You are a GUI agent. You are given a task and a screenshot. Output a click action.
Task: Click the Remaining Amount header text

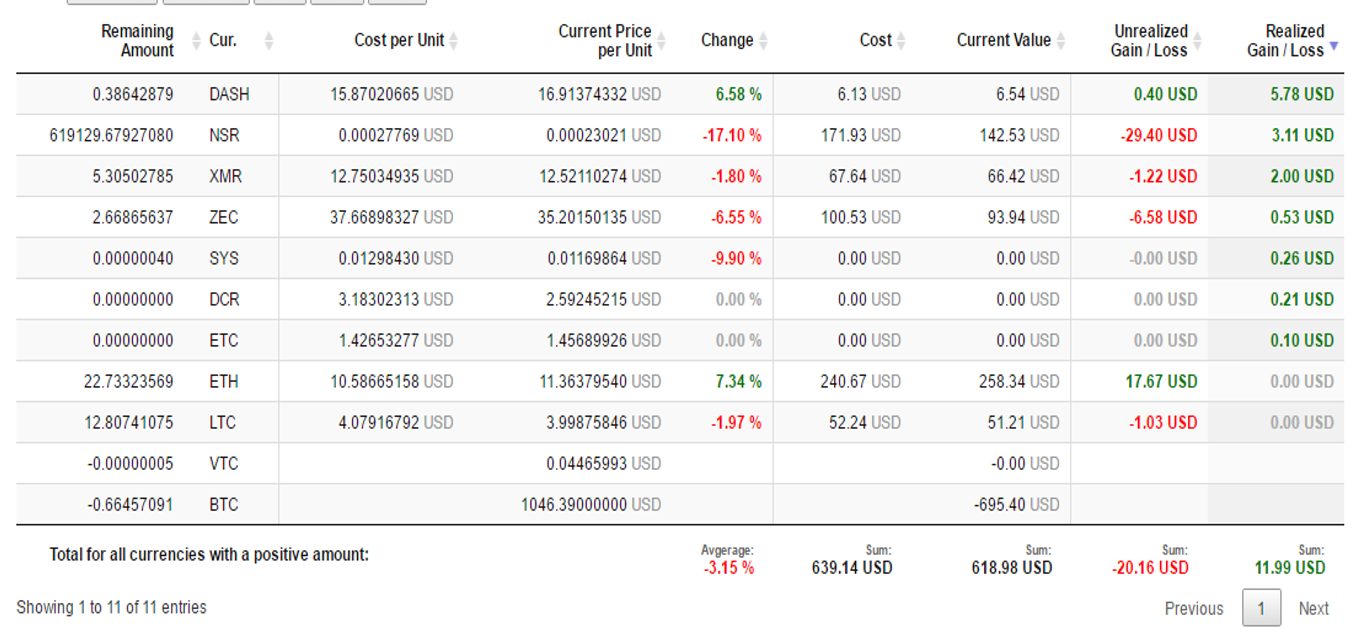[137, 41]
